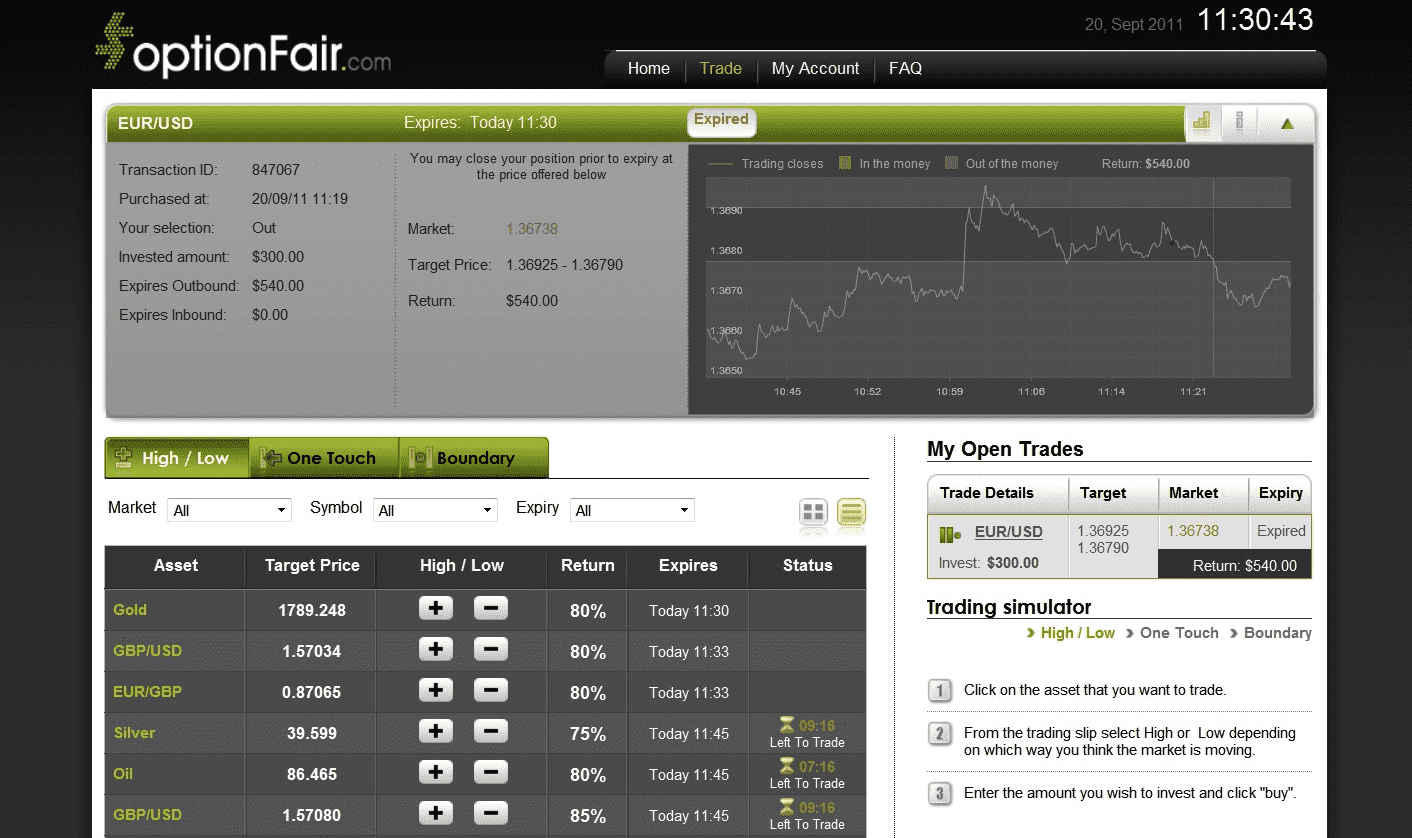1412x838 pixels.
Task: Click Transaction ID value 847067
Action: [276, 170]
